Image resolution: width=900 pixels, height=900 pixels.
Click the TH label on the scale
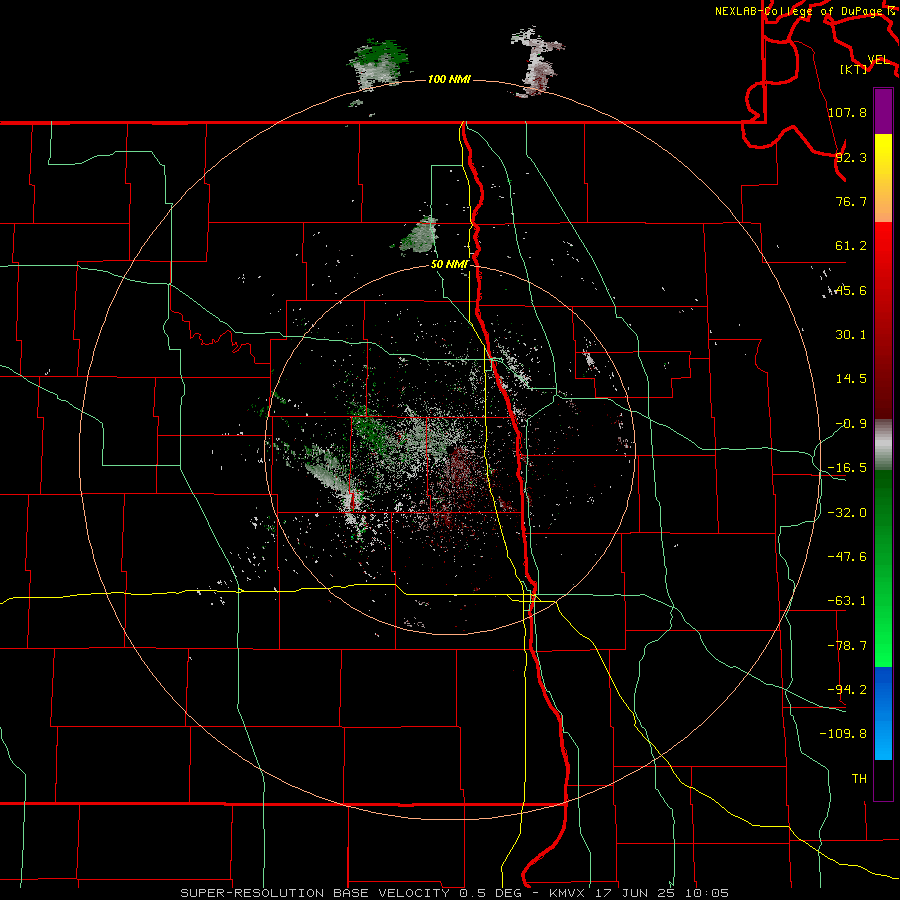point(859,779)
